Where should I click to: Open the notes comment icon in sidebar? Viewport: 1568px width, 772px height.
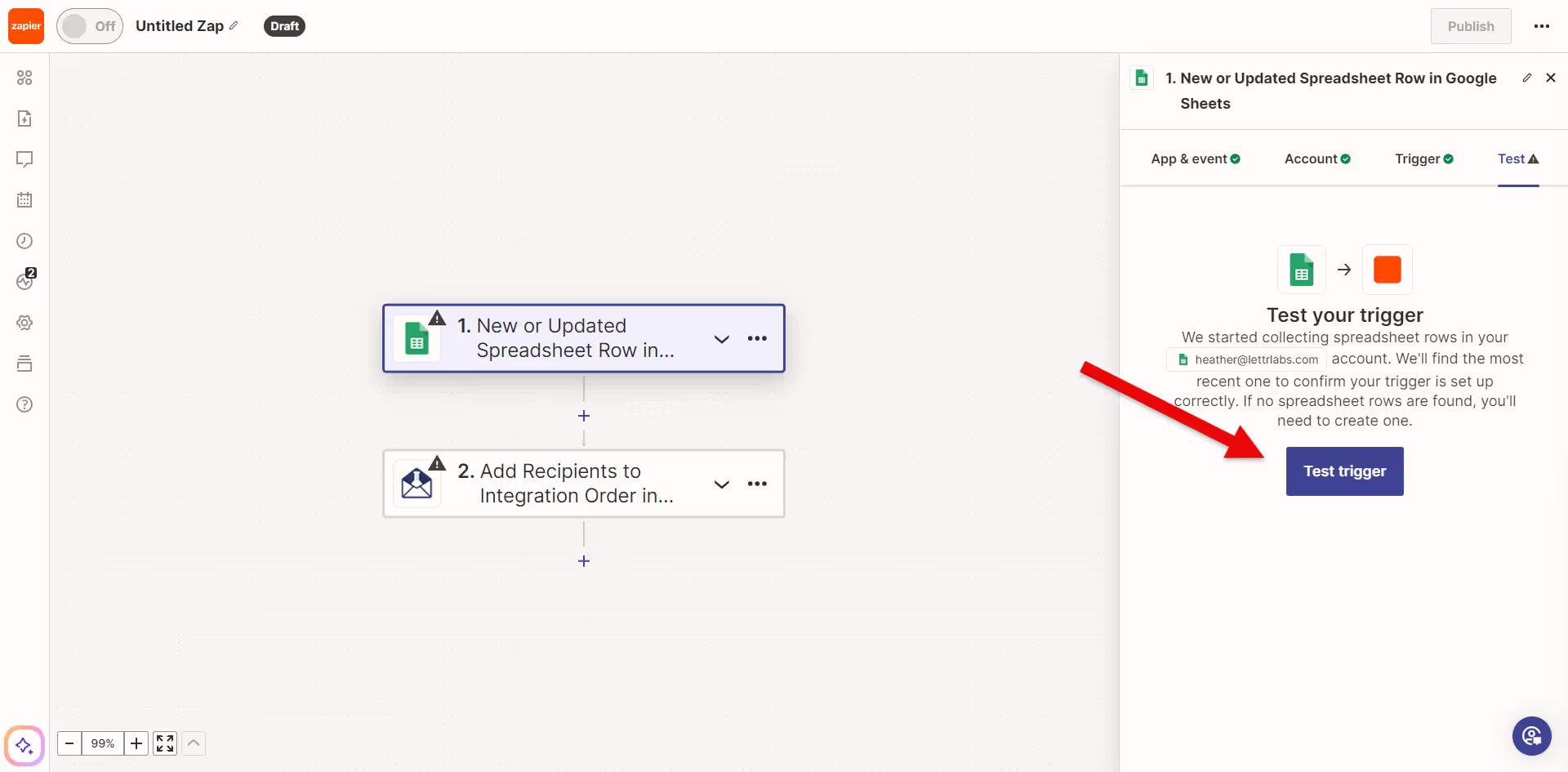[24, 159]
